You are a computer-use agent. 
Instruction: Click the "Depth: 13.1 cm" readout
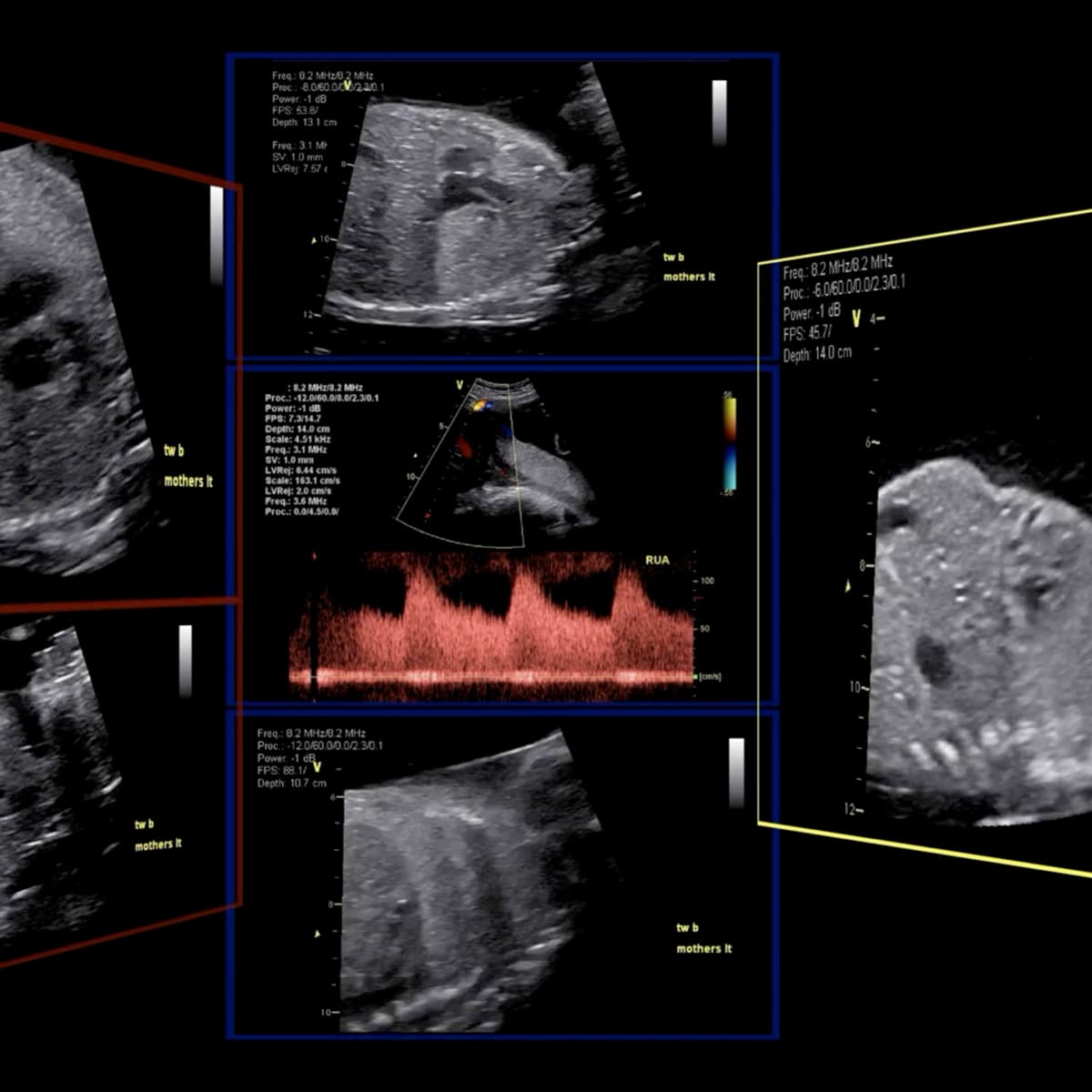304,122
